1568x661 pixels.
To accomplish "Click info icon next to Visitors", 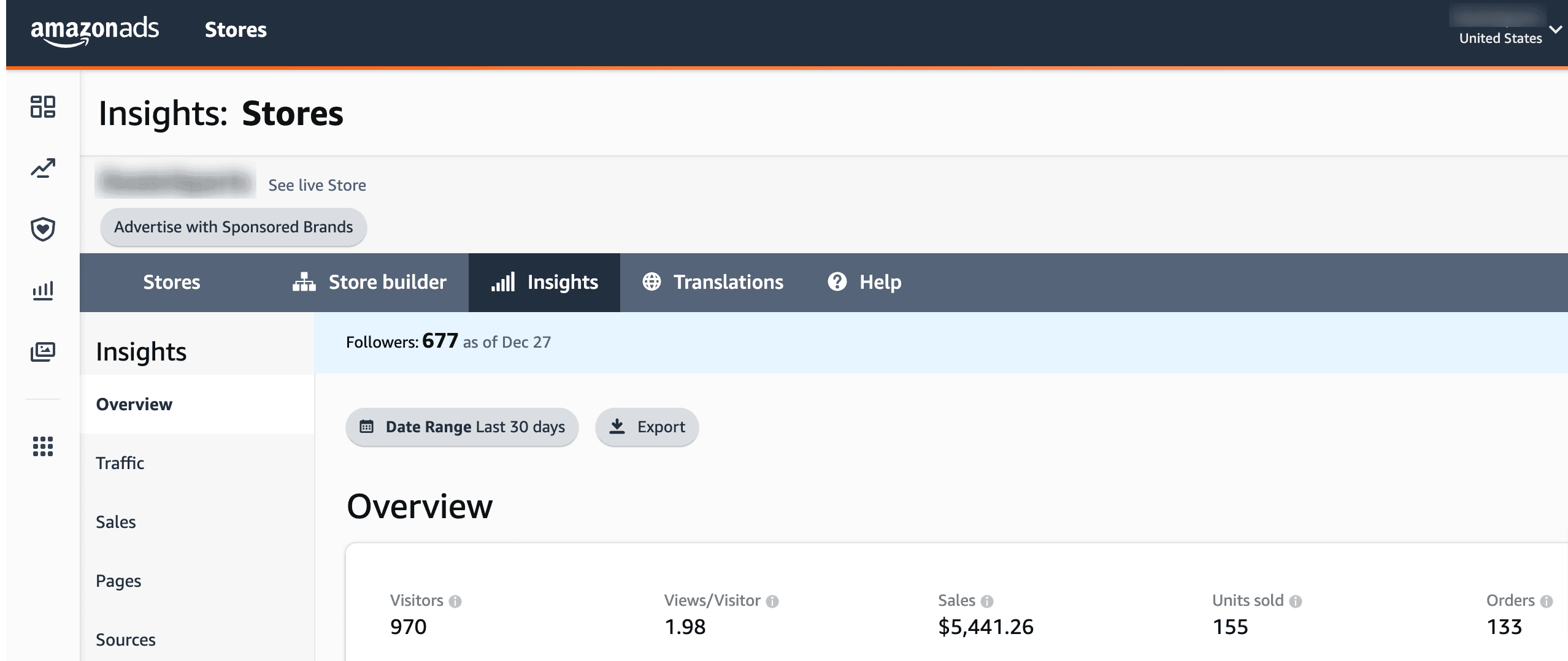I will pos(455,602).
